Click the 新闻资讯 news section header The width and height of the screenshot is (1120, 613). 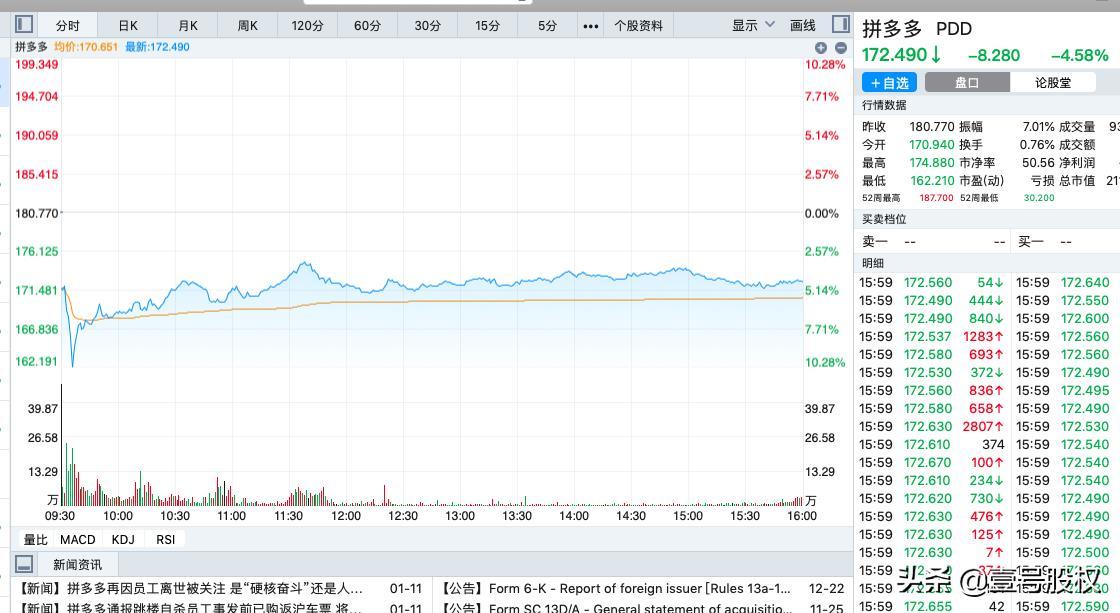click(x=77, y=564)
